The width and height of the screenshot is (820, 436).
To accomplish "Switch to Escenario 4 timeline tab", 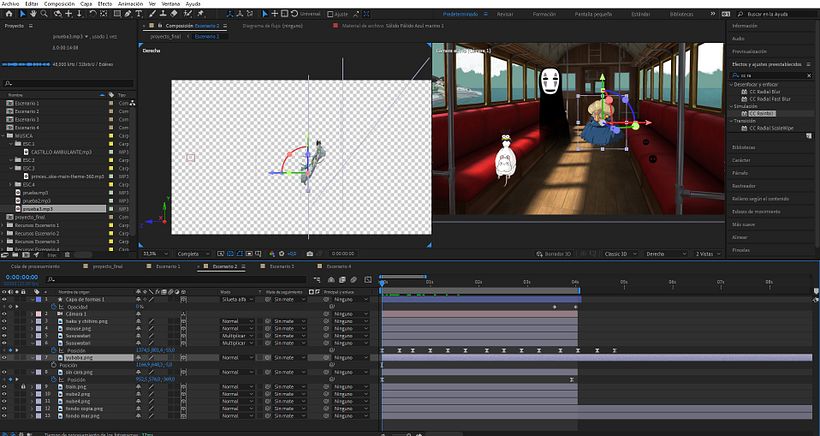I will (339, 267).
